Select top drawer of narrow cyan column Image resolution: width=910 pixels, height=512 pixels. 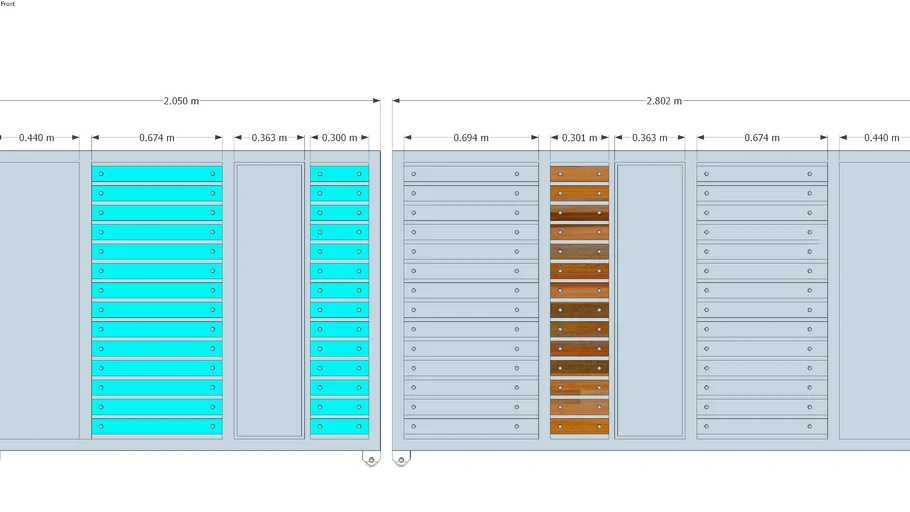tap(339, 174)
